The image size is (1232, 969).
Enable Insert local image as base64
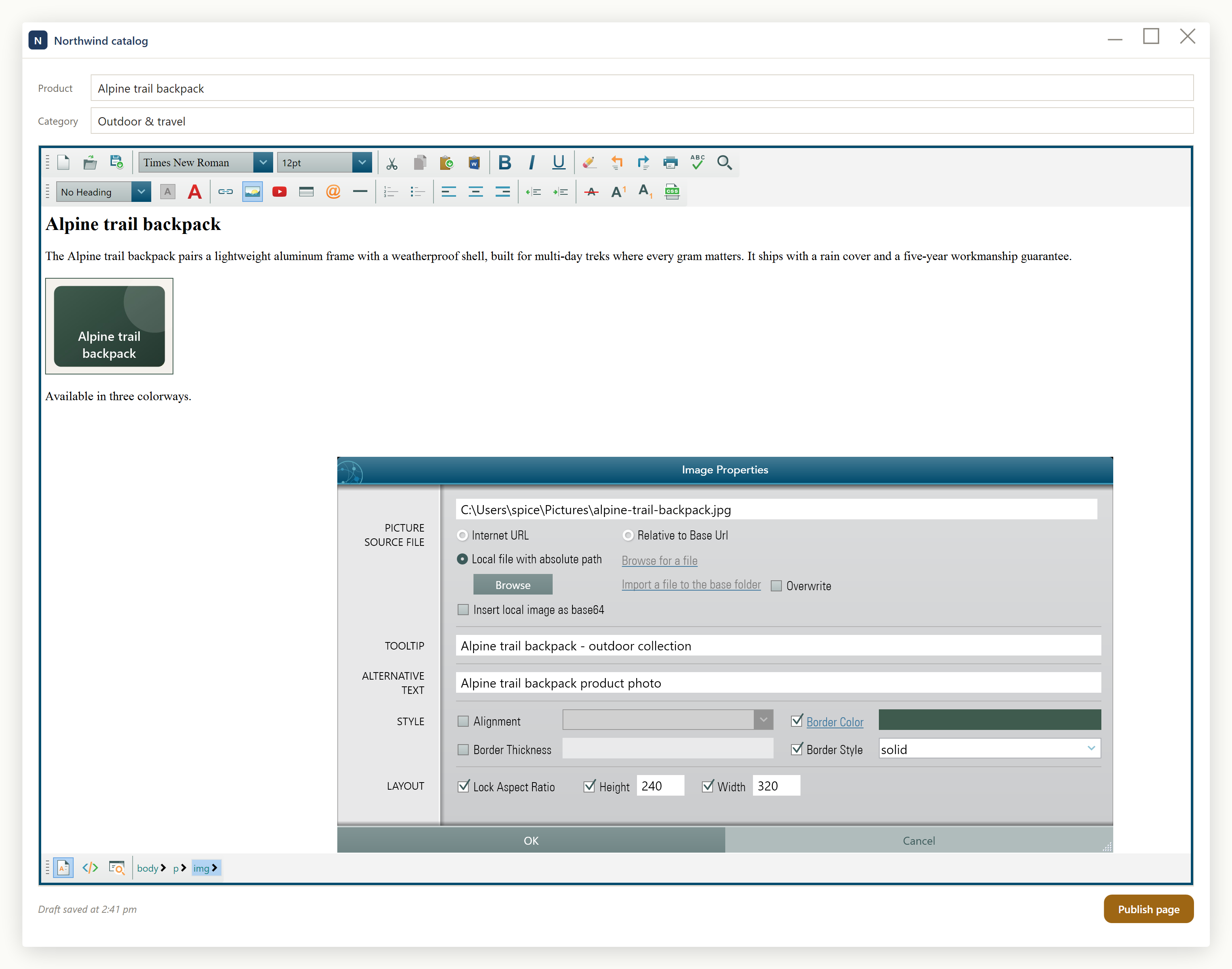(463, 610)
